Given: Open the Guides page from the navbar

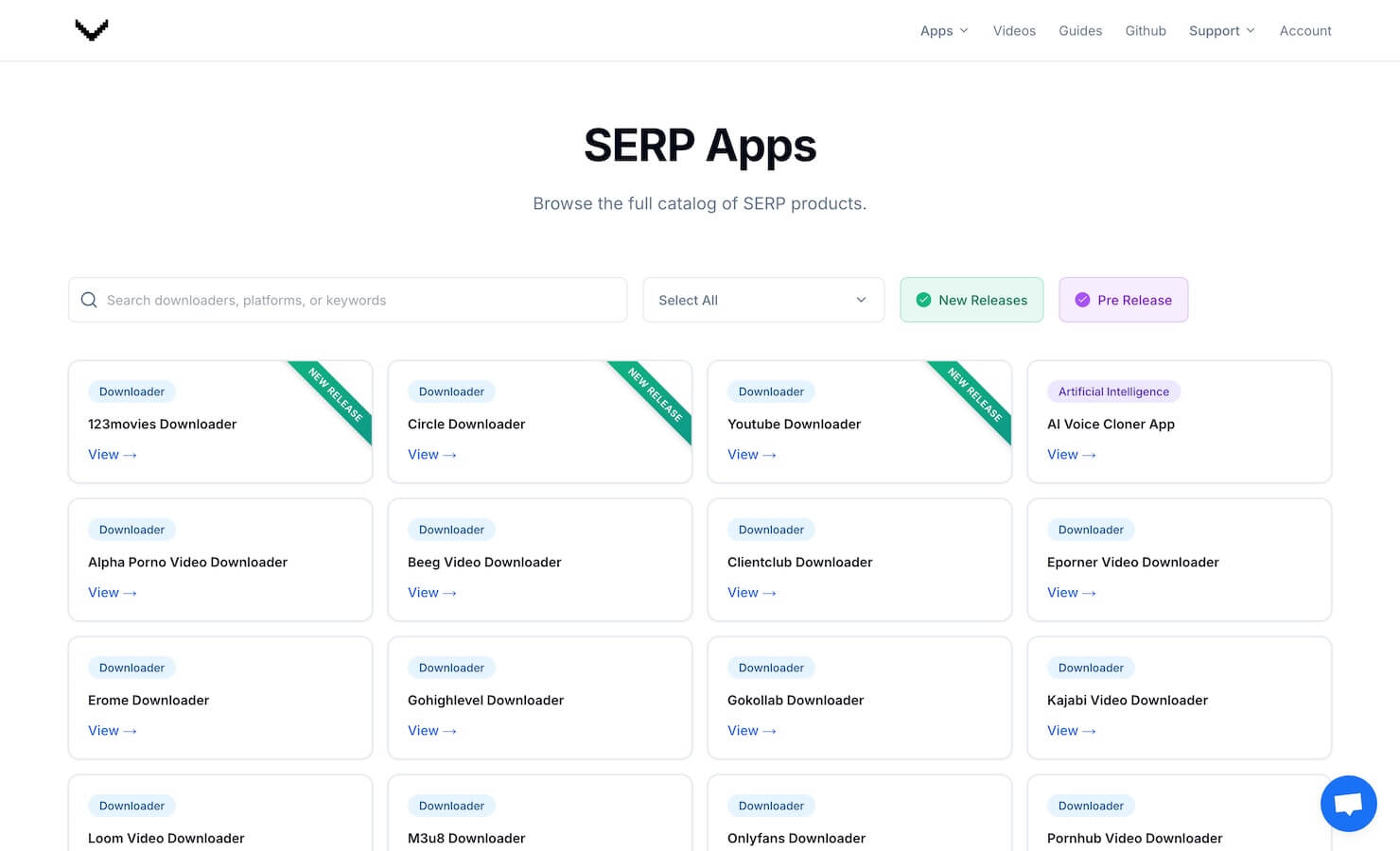Looking at the screenshot, I should [x=1080, y=30].
